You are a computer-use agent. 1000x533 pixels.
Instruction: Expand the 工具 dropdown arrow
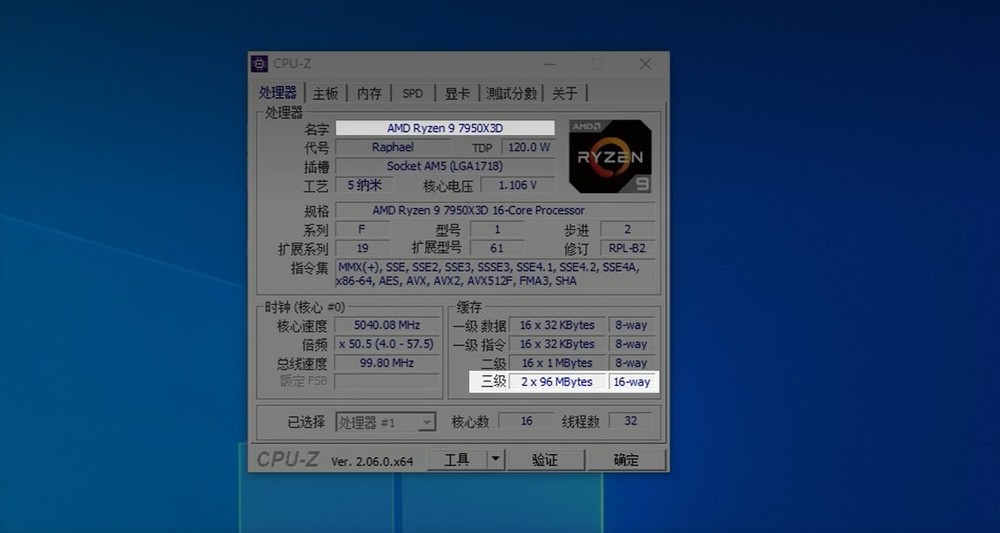(x=496, y=460)
